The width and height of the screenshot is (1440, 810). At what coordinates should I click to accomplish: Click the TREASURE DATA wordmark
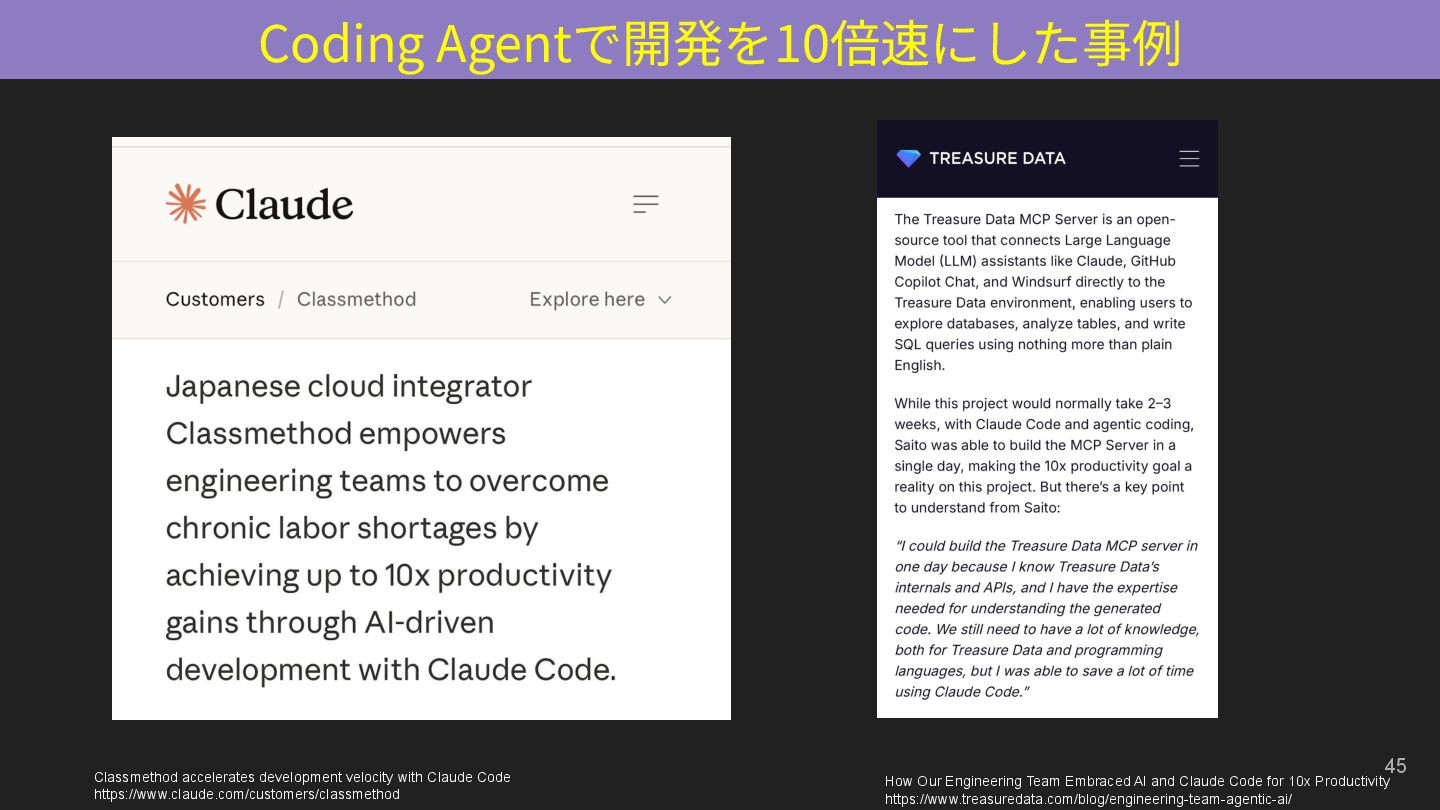997,158
